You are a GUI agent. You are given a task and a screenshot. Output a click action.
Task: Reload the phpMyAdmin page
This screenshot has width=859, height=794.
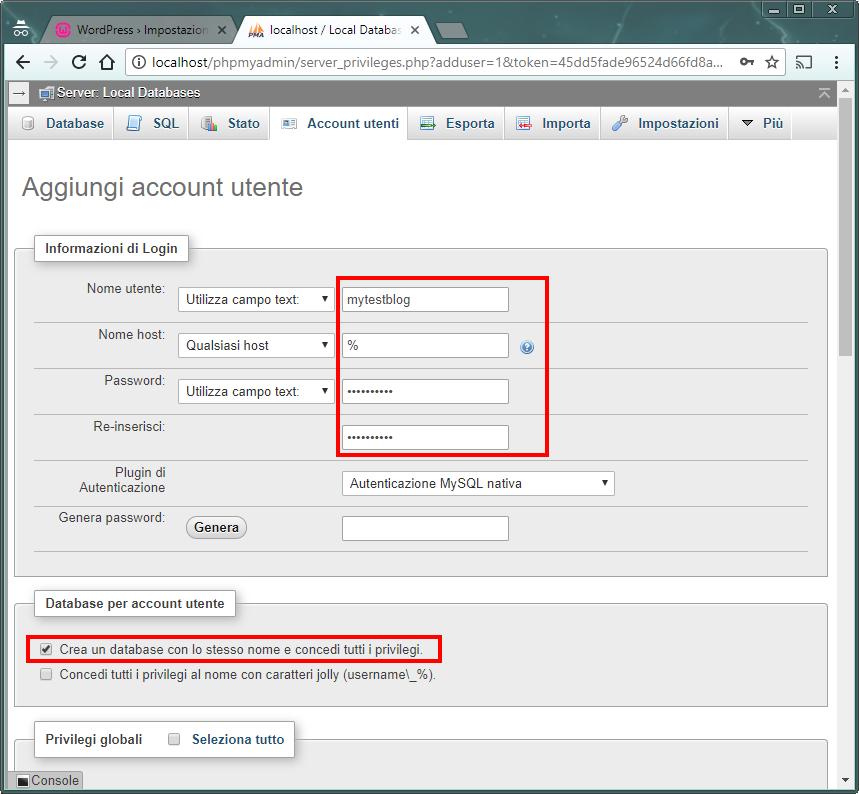pos(79,62)
